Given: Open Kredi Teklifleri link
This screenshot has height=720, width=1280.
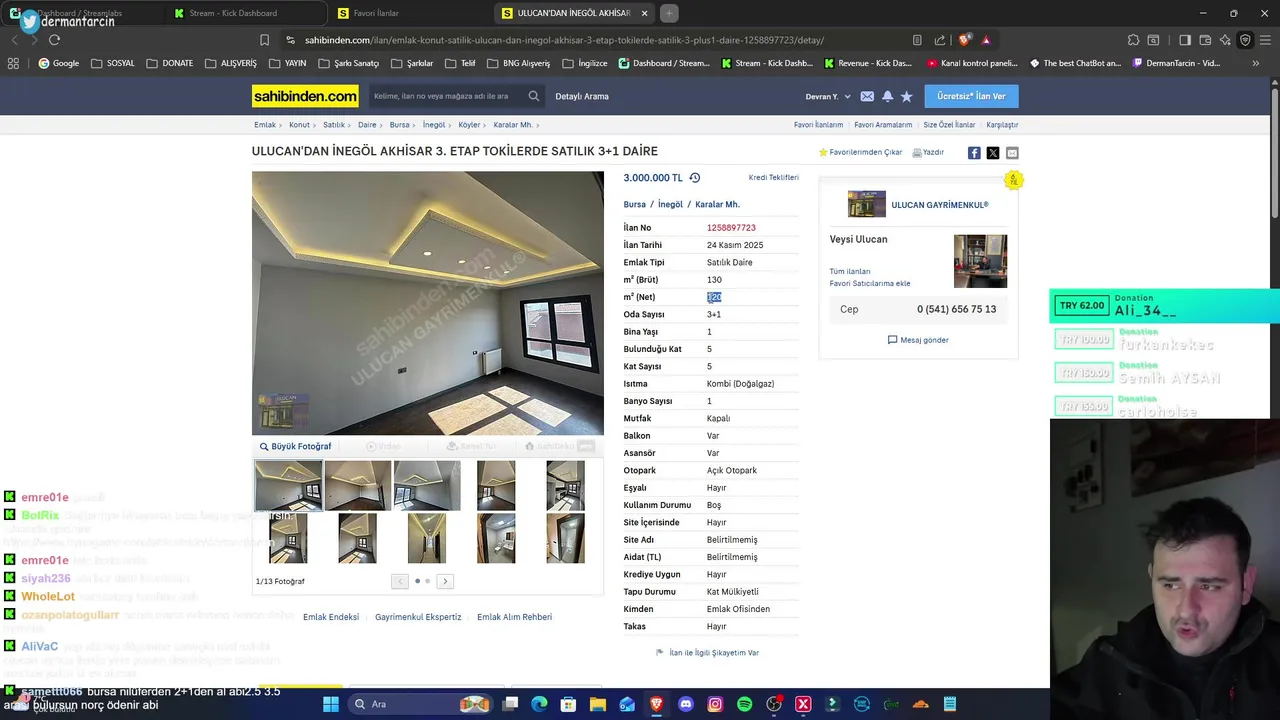Looking at the screenshot, I should (774, 177).
